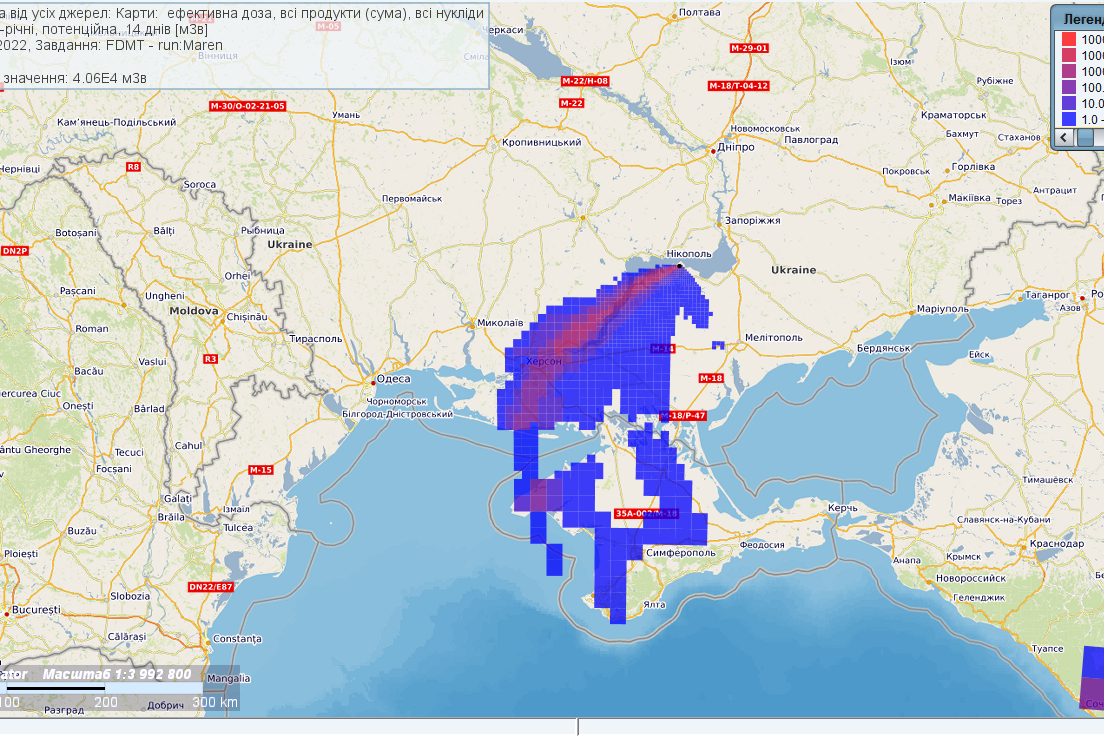This screenshot has width=1104, height=736.
Task: Click the red city marker for Одеса
Action: pyautogui.click(x=373, y=382)
